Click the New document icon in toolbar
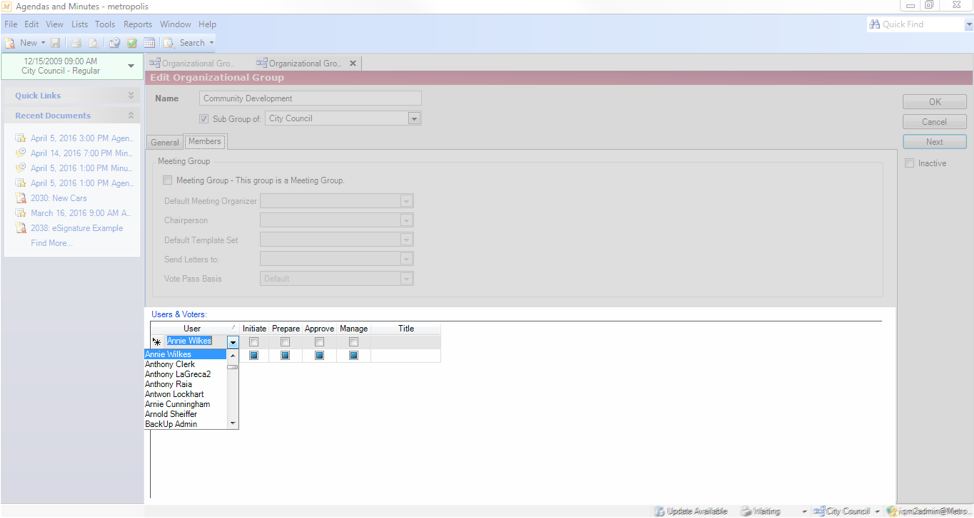The height and width of the screenshot is (518, 974). pyautogui.click(x=10, y=43)
